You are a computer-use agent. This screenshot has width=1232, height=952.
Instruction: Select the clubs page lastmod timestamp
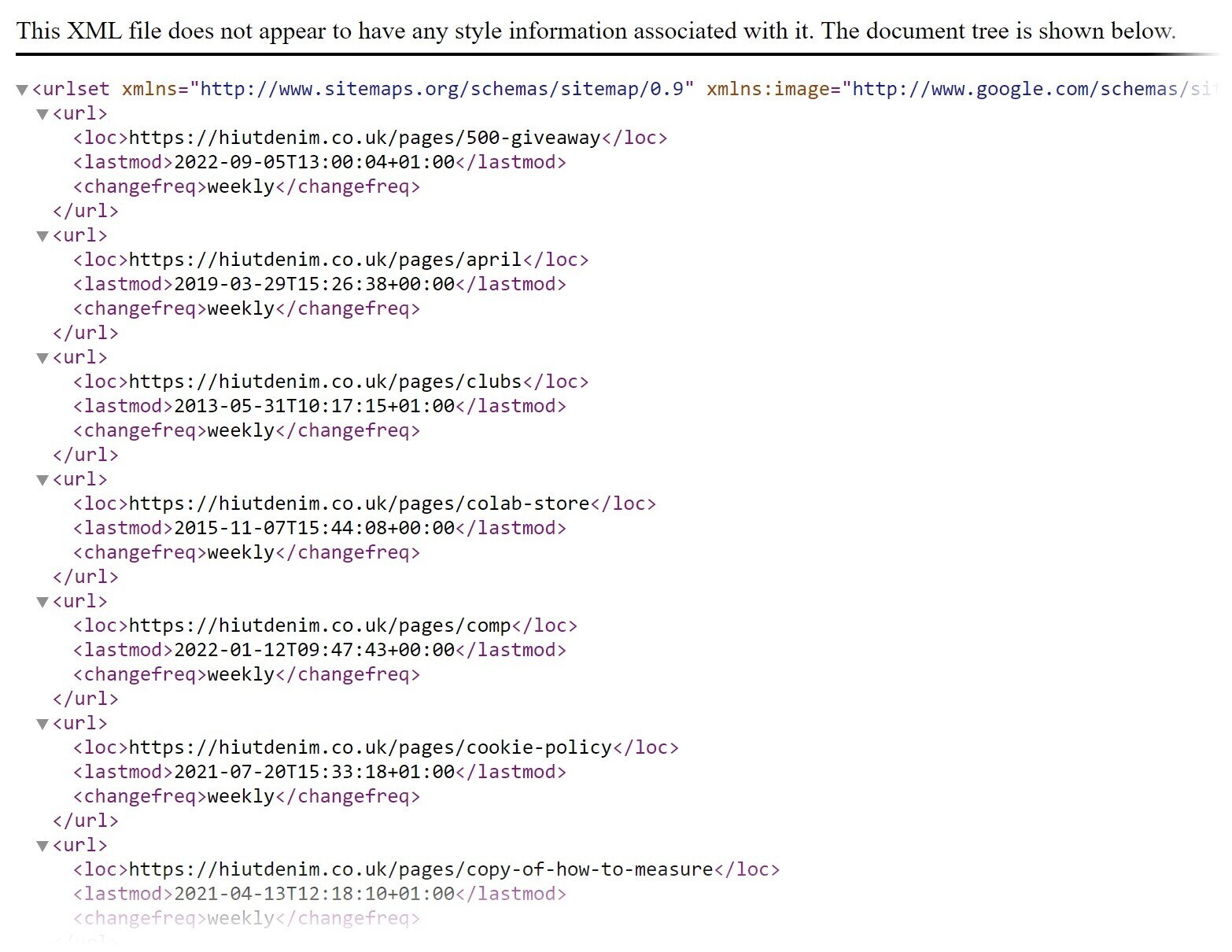pos(315,406)
